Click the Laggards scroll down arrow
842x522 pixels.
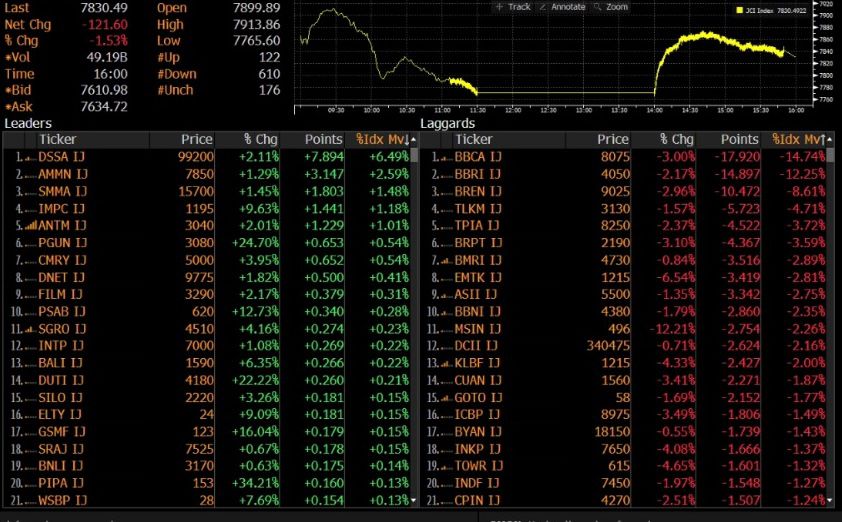point(830,501)
